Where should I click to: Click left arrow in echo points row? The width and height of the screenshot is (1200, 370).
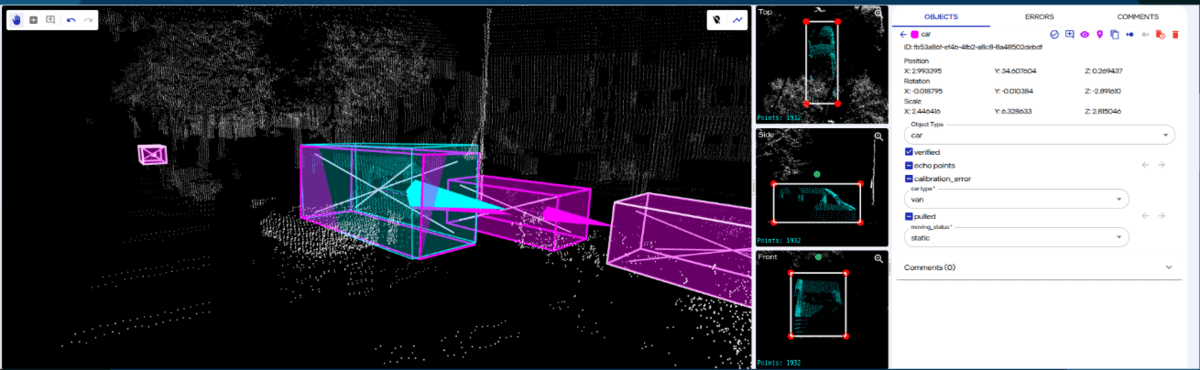[1146, 165]
